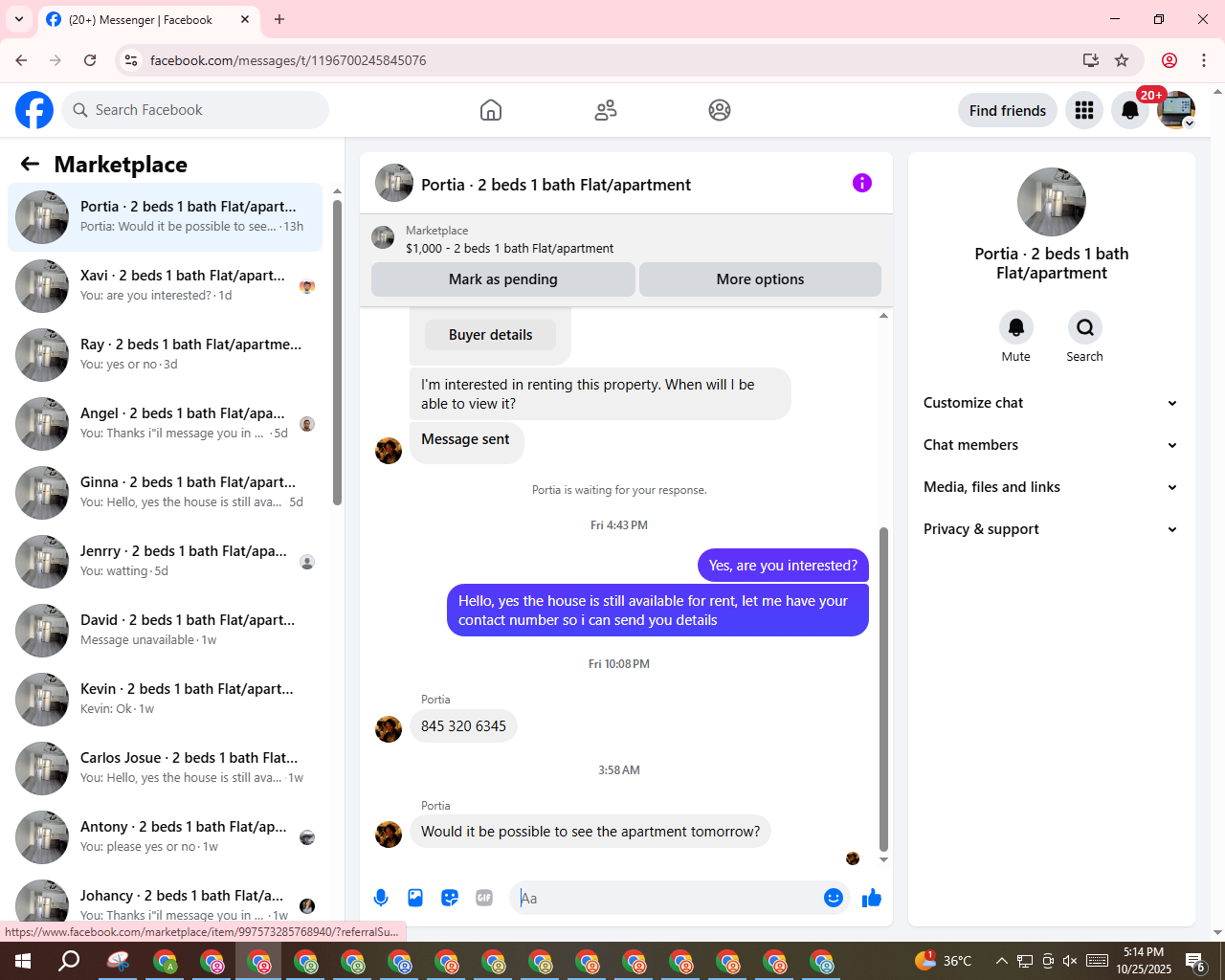The height and width of the screenshot is (980, 1225).
Task: Mute this conversation with the bell icon
Action: point(1016,327)
